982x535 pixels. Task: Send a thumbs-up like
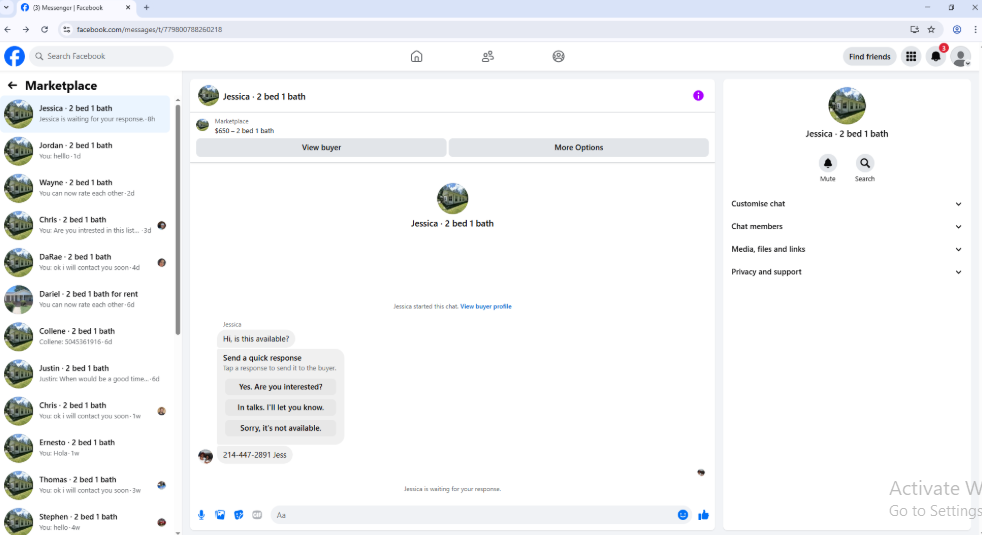703,515
